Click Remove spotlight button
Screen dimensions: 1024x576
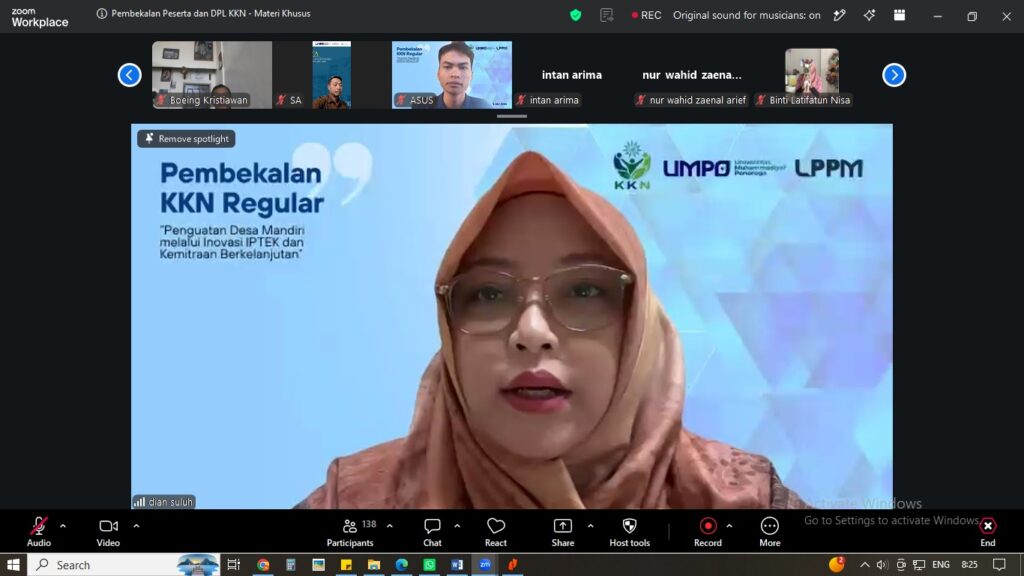click(187, 138)
